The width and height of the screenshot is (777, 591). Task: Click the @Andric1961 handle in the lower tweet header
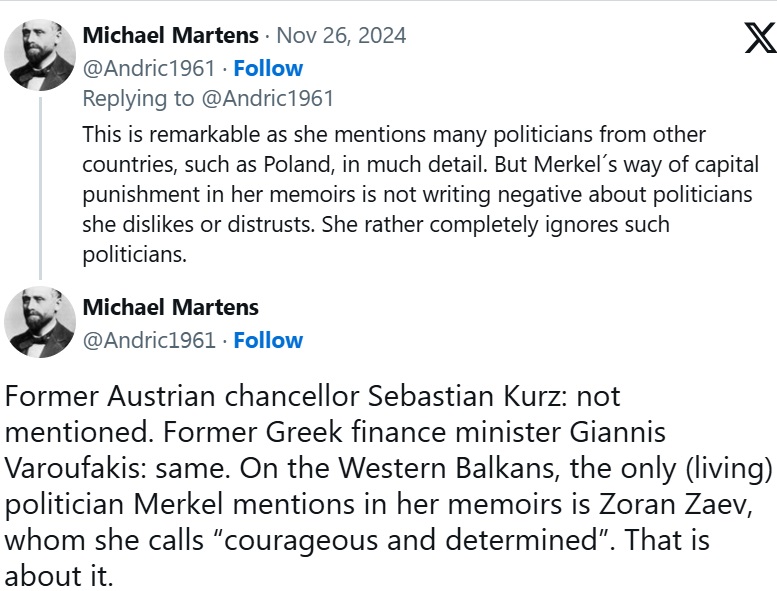149,340
